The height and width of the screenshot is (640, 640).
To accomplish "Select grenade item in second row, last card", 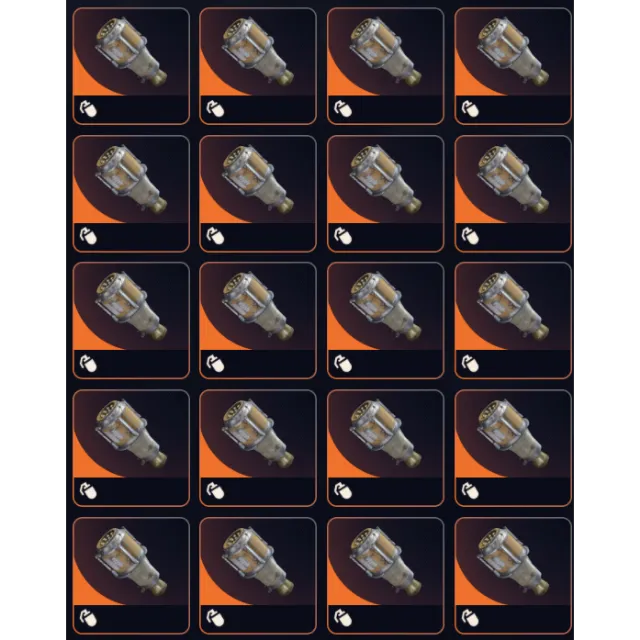I will click(x=513, y=179).
